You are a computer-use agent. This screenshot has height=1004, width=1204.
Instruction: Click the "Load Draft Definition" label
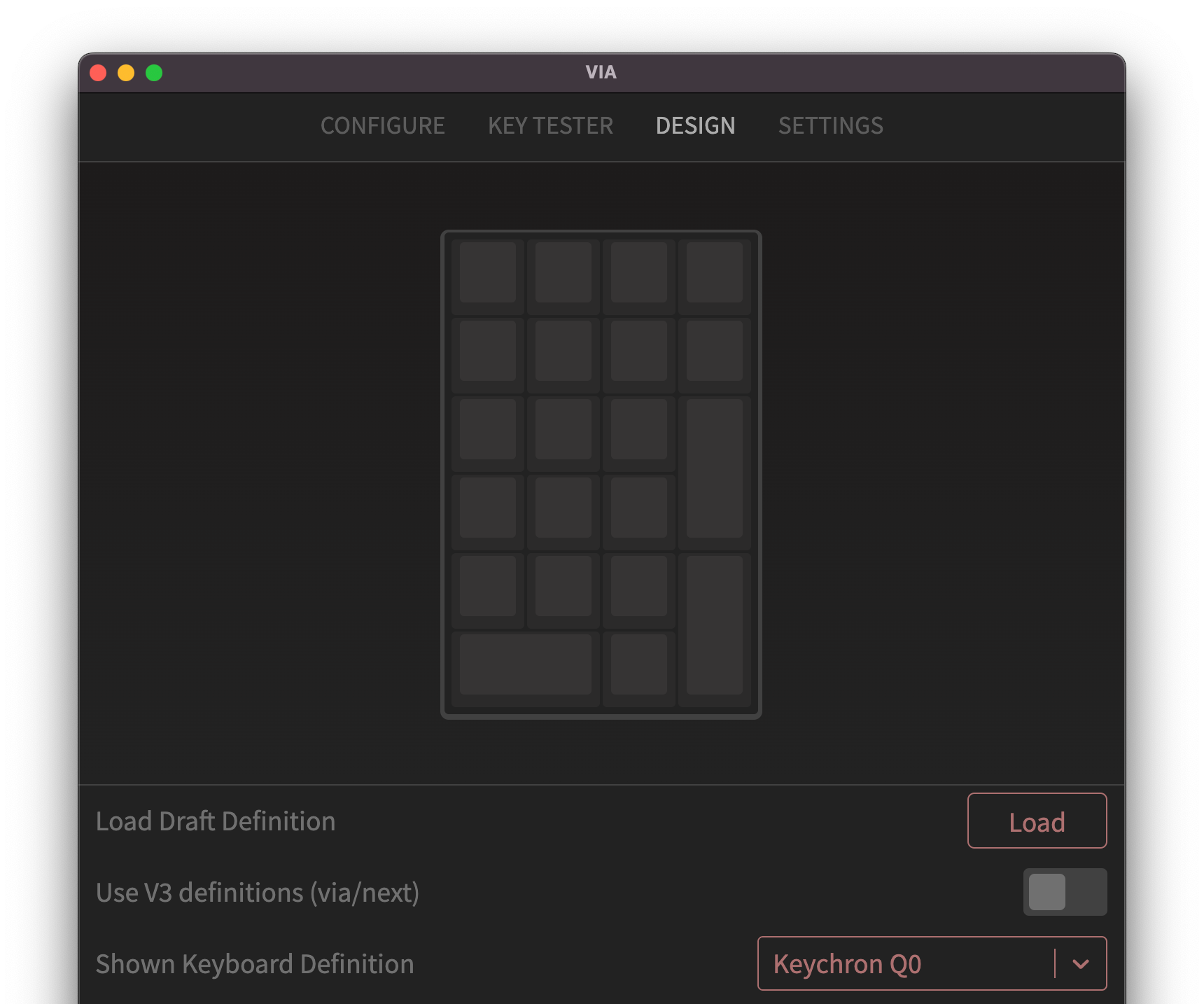(216, 821)
